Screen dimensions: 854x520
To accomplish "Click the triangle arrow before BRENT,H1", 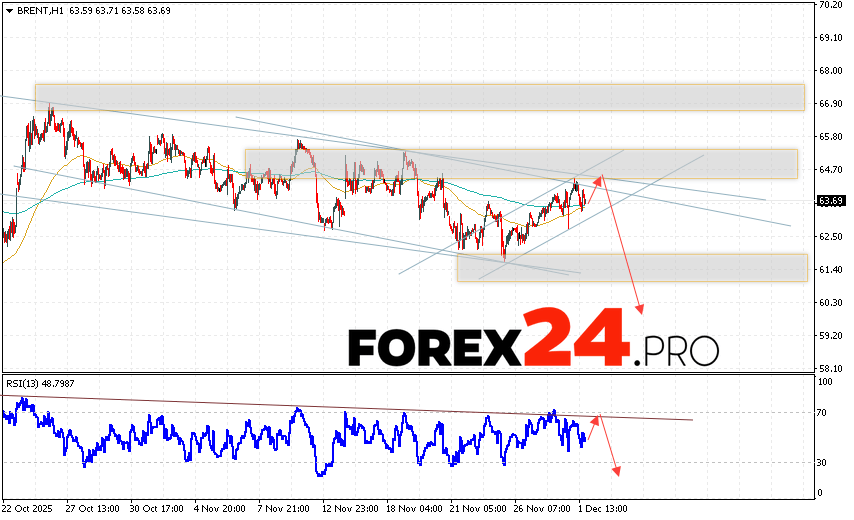I will pos(8,10).
